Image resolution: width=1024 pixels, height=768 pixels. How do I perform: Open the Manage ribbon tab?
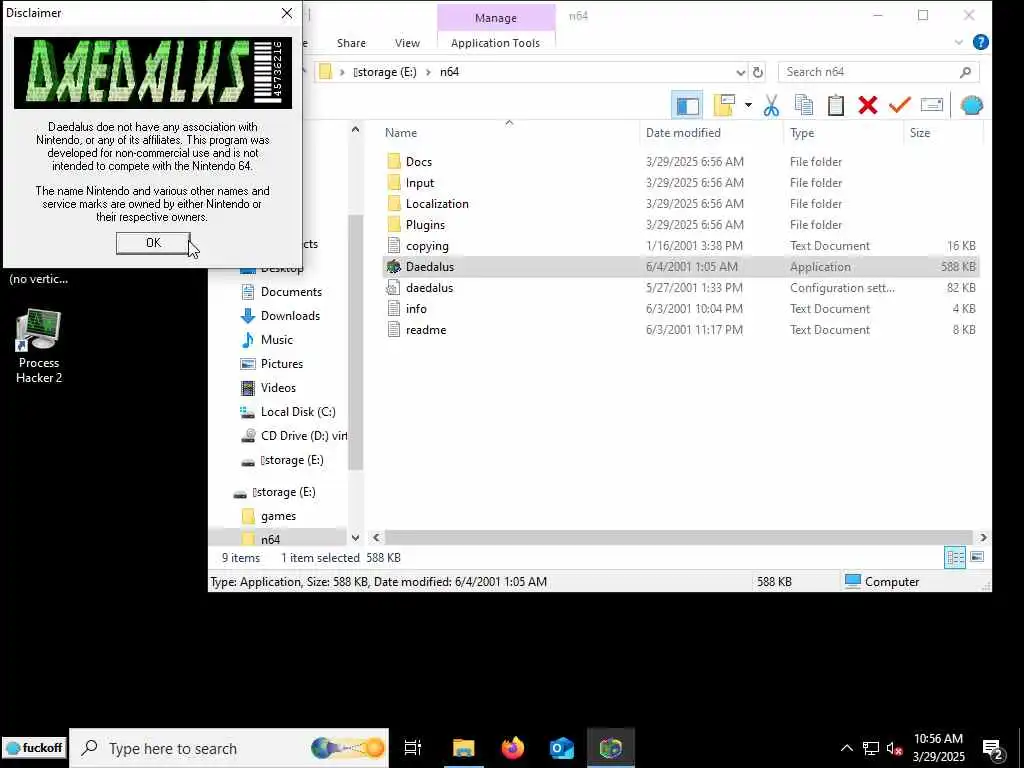click(496, 18)
